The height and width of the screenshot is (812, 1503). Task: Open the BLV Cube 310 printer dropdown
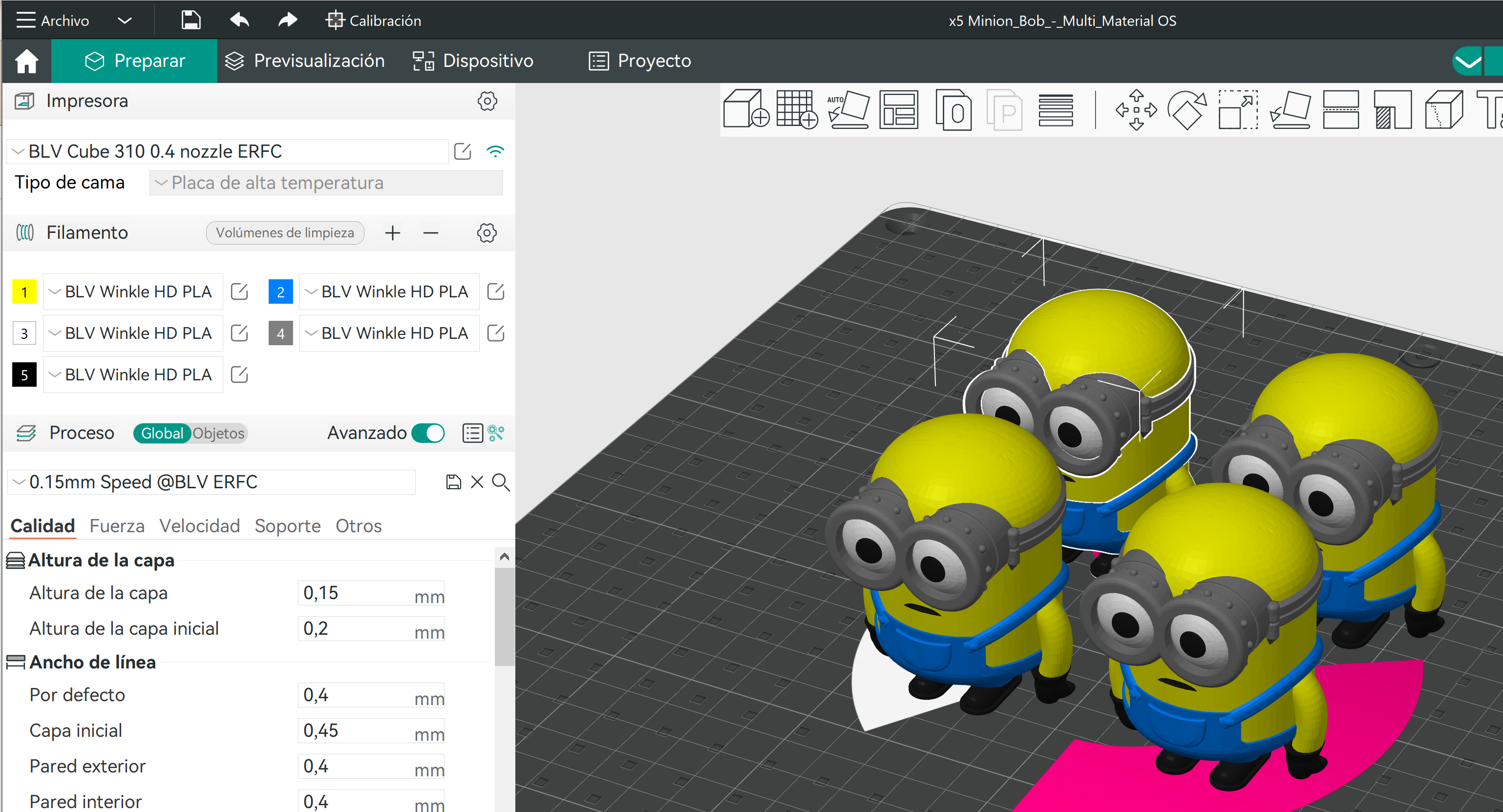(228, 152)
